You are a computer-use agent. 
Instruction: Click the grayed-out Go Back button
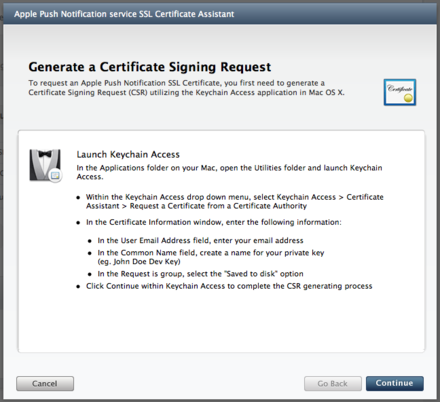[x=333, y=383]
